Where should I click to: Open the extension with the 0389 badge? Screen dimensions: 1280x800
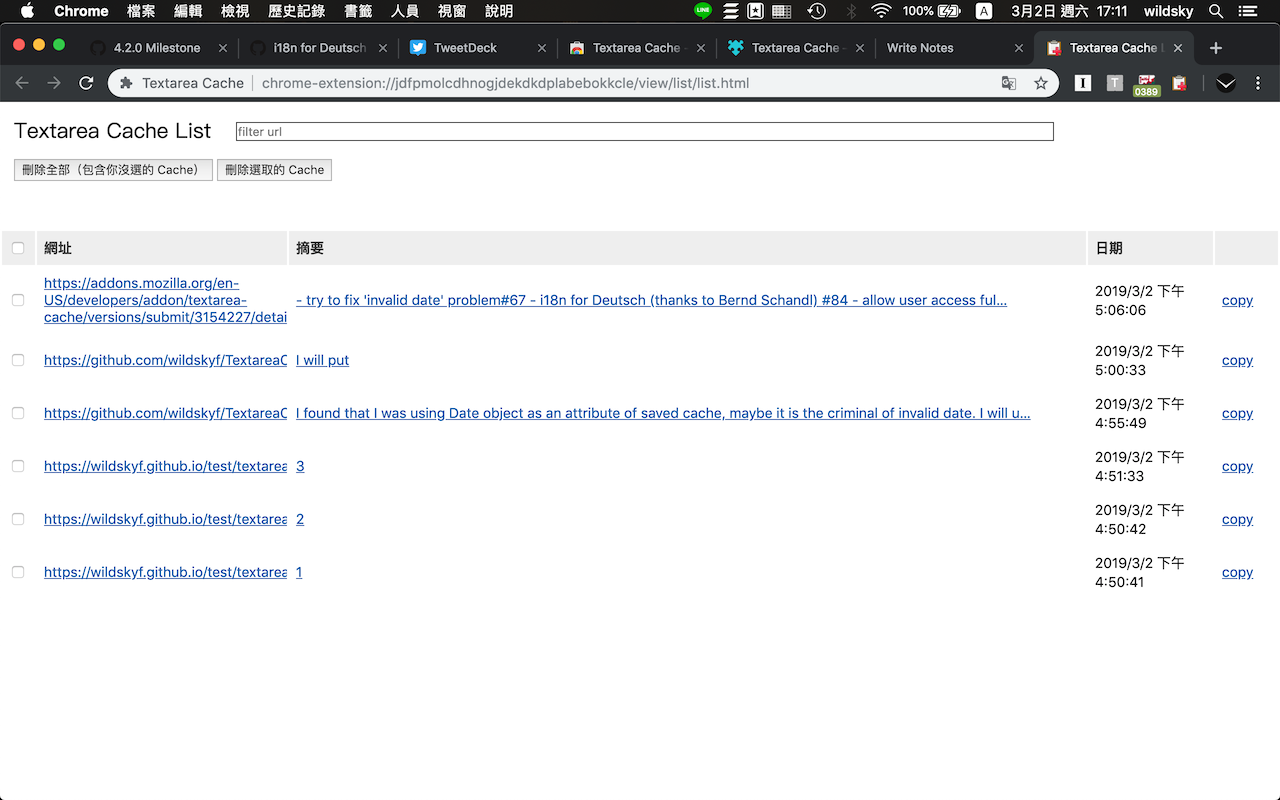[x=1146, y=83]
